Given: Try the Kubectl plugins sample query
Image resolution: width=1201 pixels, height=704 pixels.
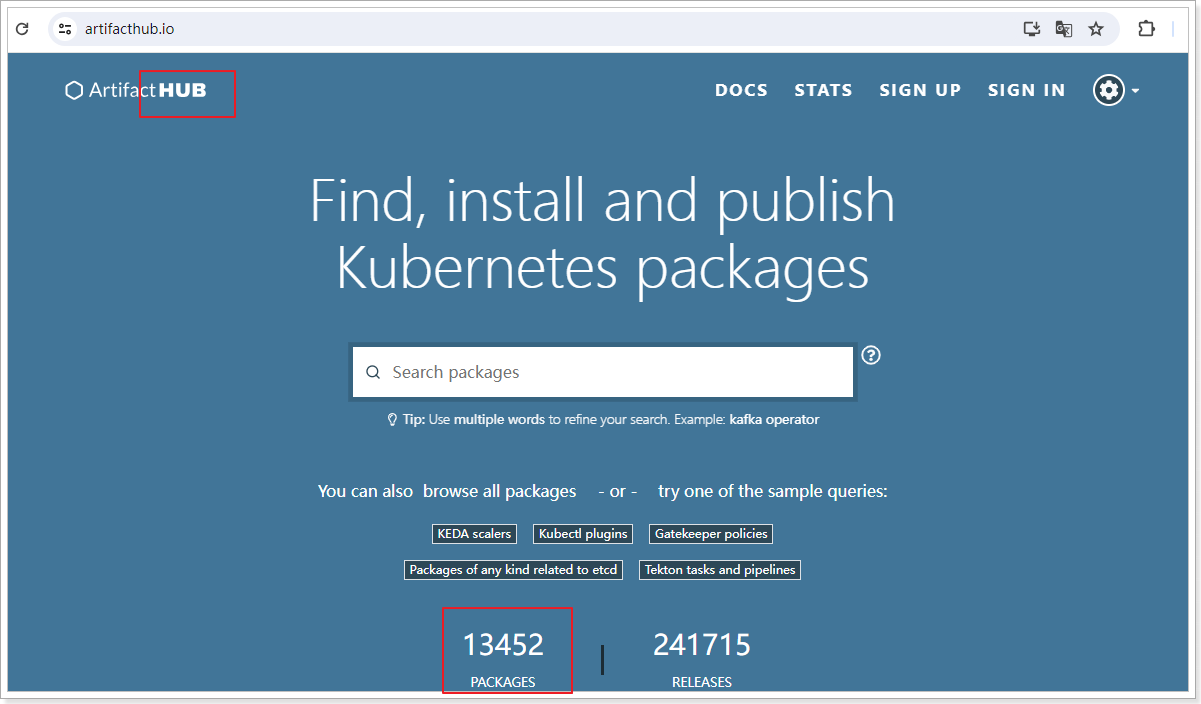Looking at the screenshot, I should 583,534.
